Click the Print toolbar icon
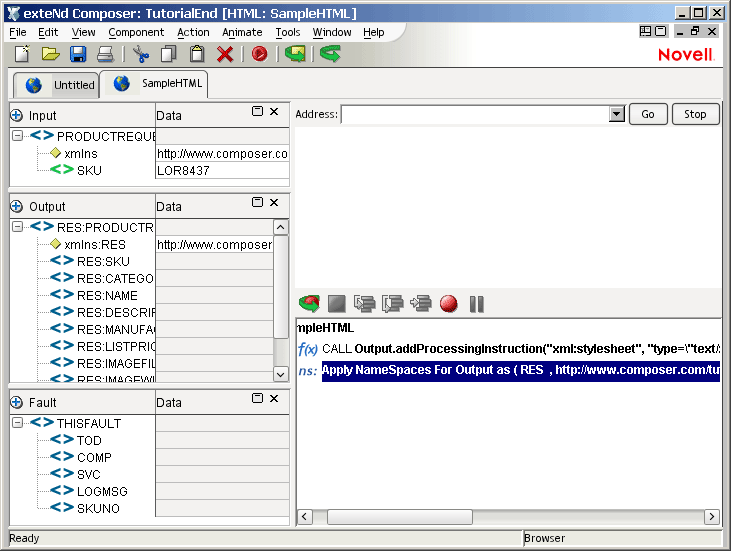 (x=105, y=54)
